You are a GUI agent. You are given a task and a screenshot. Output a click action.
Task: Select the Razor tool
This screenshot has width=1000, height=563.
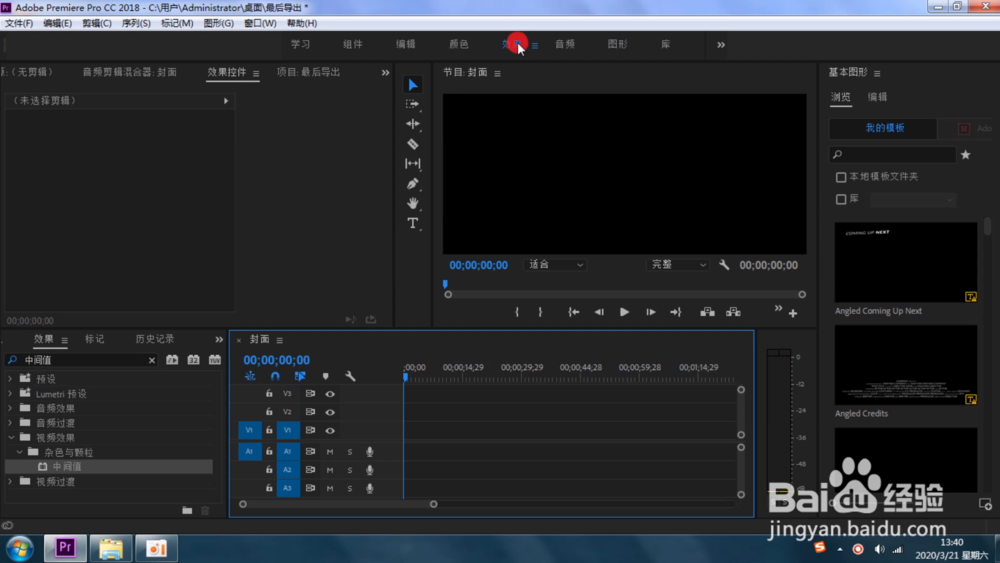coord(413,143)
